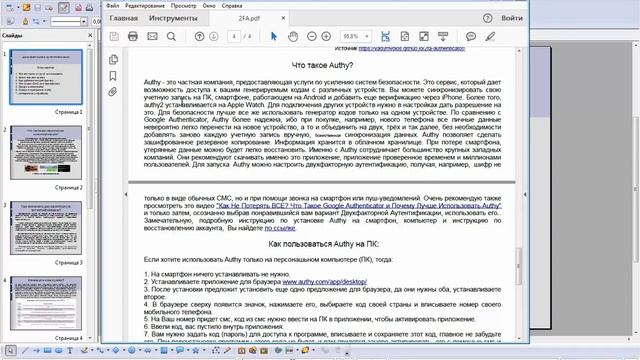This screenshot has height=360, width=640.
Task: Open the source link at top of page
Action: tap(412, 48)
